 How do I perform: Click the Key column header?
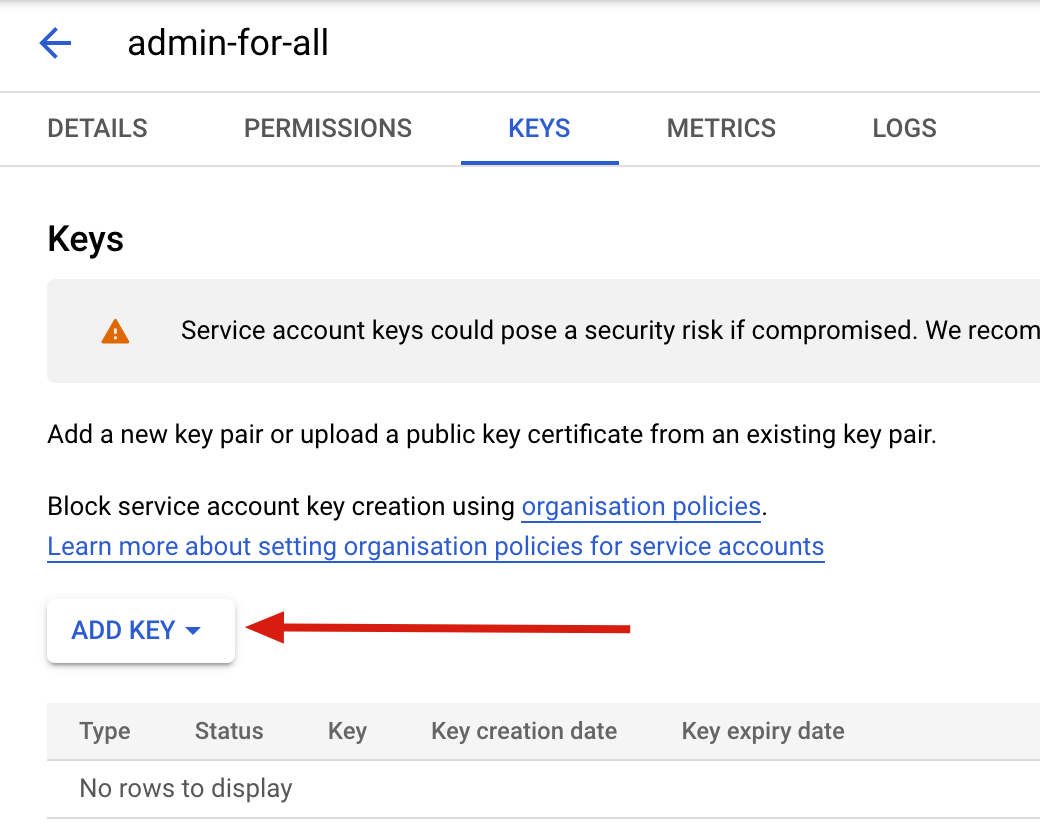click(x=347, y=731)
